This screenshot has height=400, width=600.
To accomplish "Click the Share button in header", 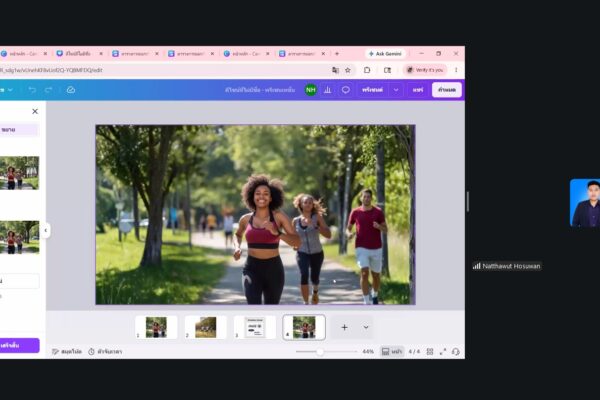I will click(418, 90).
